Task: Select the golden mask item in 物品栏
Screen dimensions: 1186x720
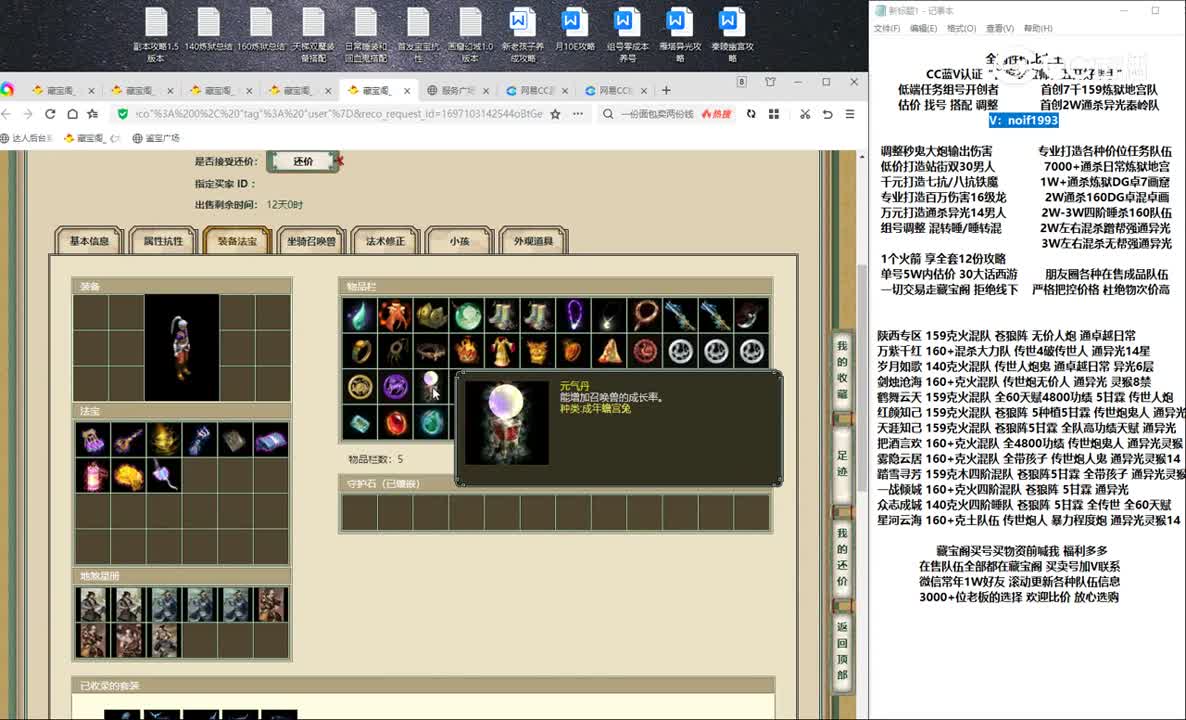Action: [x=539, y=351]
